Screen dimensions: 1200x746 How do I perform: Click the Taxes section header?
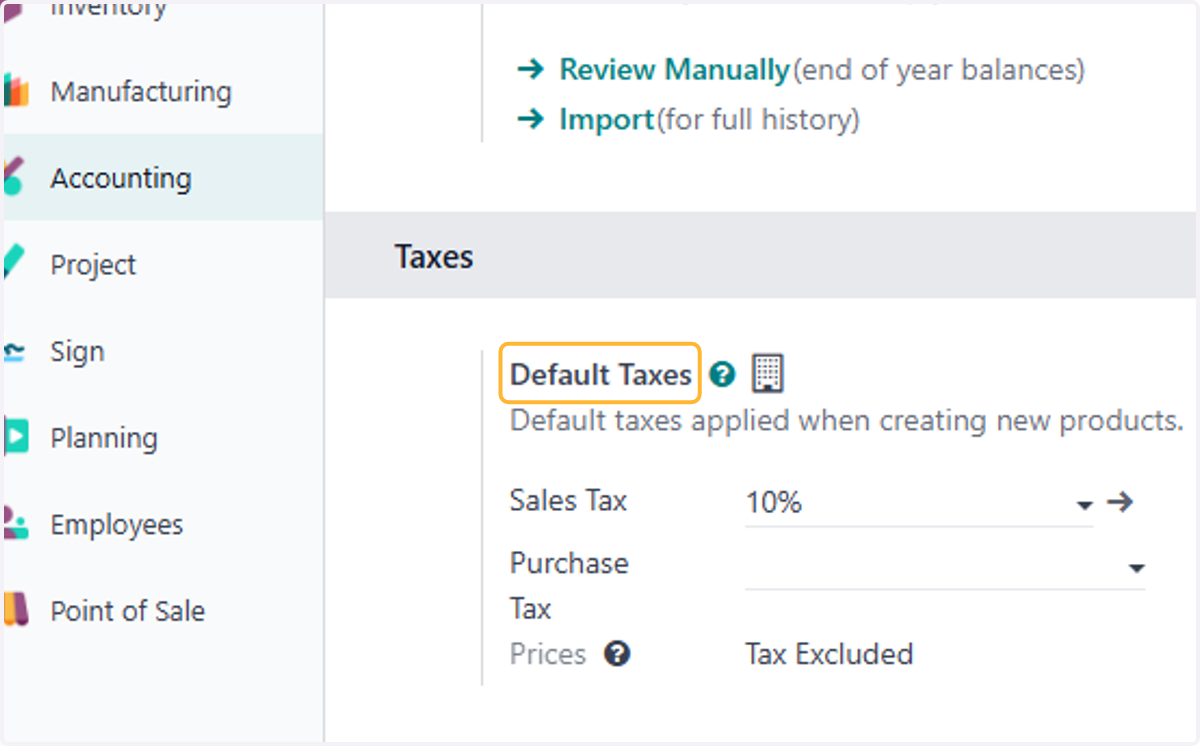pyautogui.click(x=434, y=257)
